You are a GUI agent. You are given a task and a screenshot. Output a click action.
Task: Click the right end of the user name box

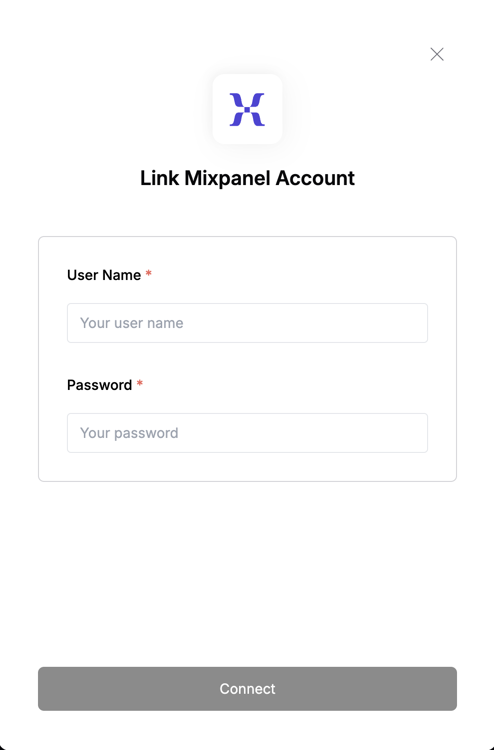pos(411,323)
